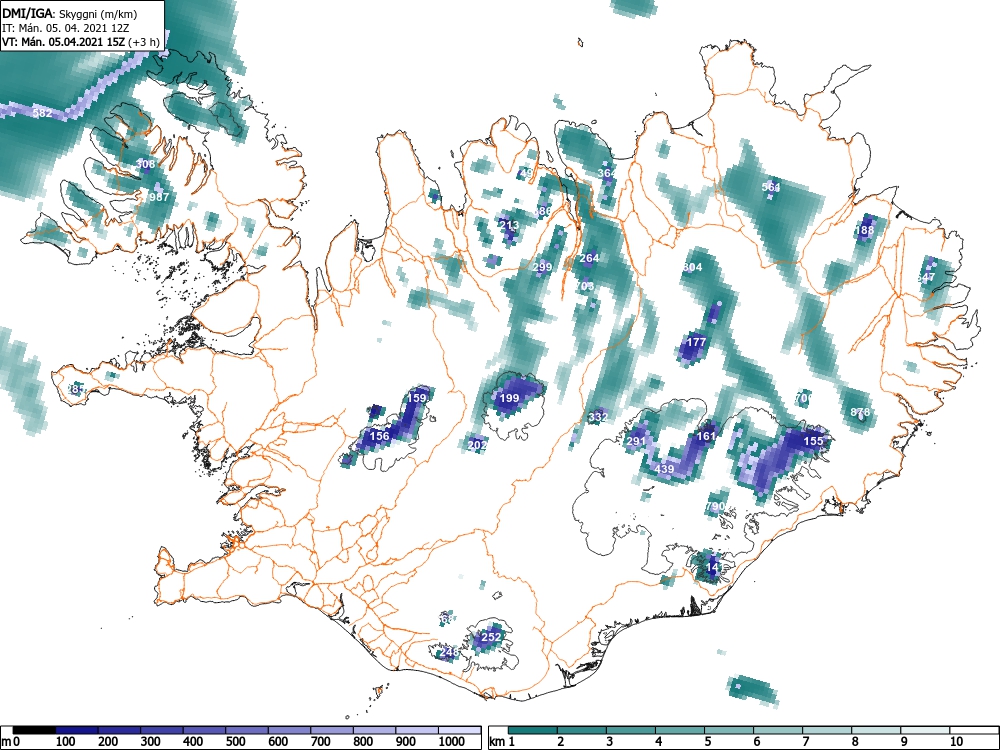Click the '1000' label on the metre scale
The width and height of the screenshot is (1000, 750).
pos(452,742)
